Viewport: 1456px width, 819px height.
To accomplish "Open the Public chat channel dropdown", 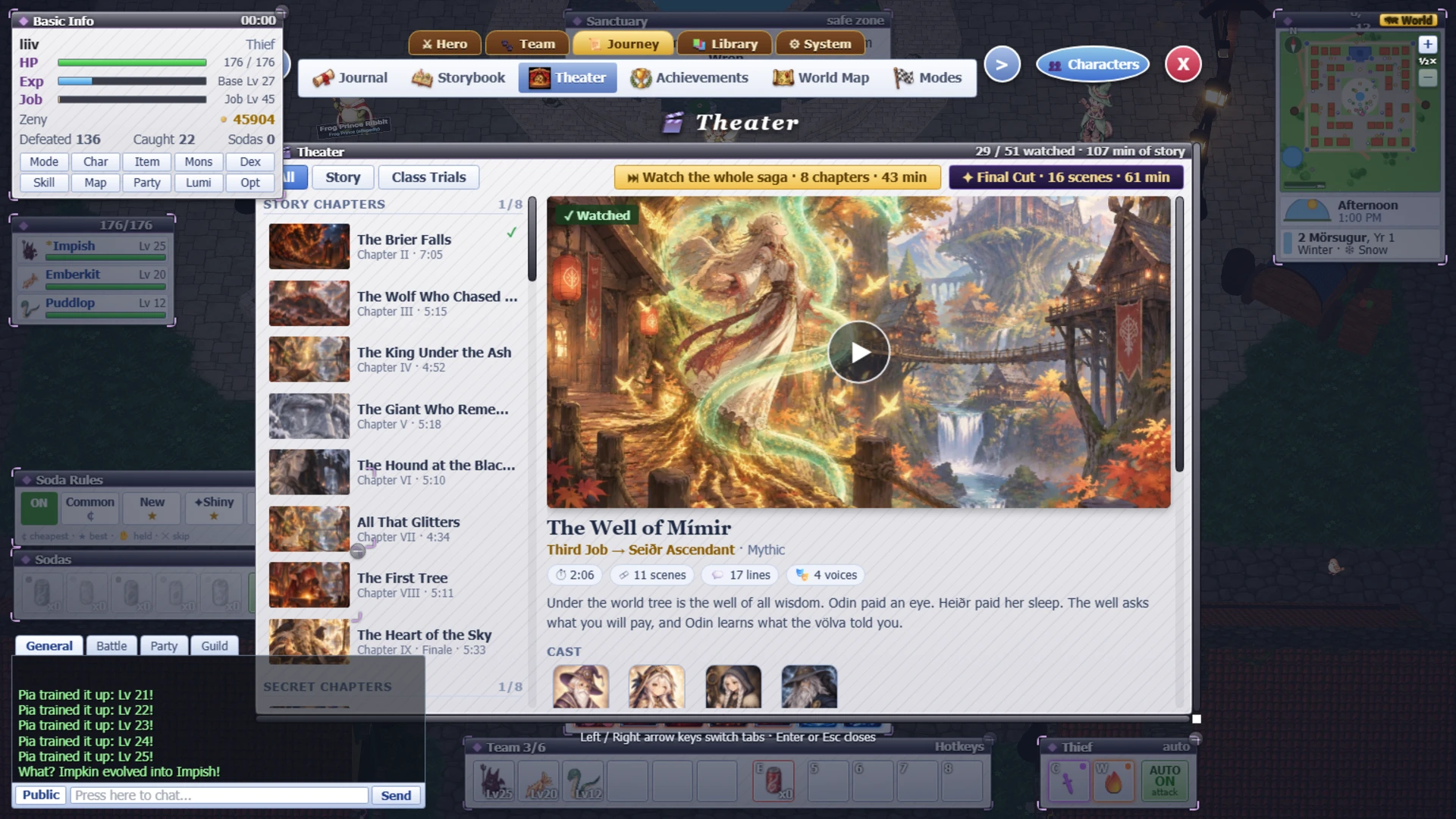I will (40, 795).
